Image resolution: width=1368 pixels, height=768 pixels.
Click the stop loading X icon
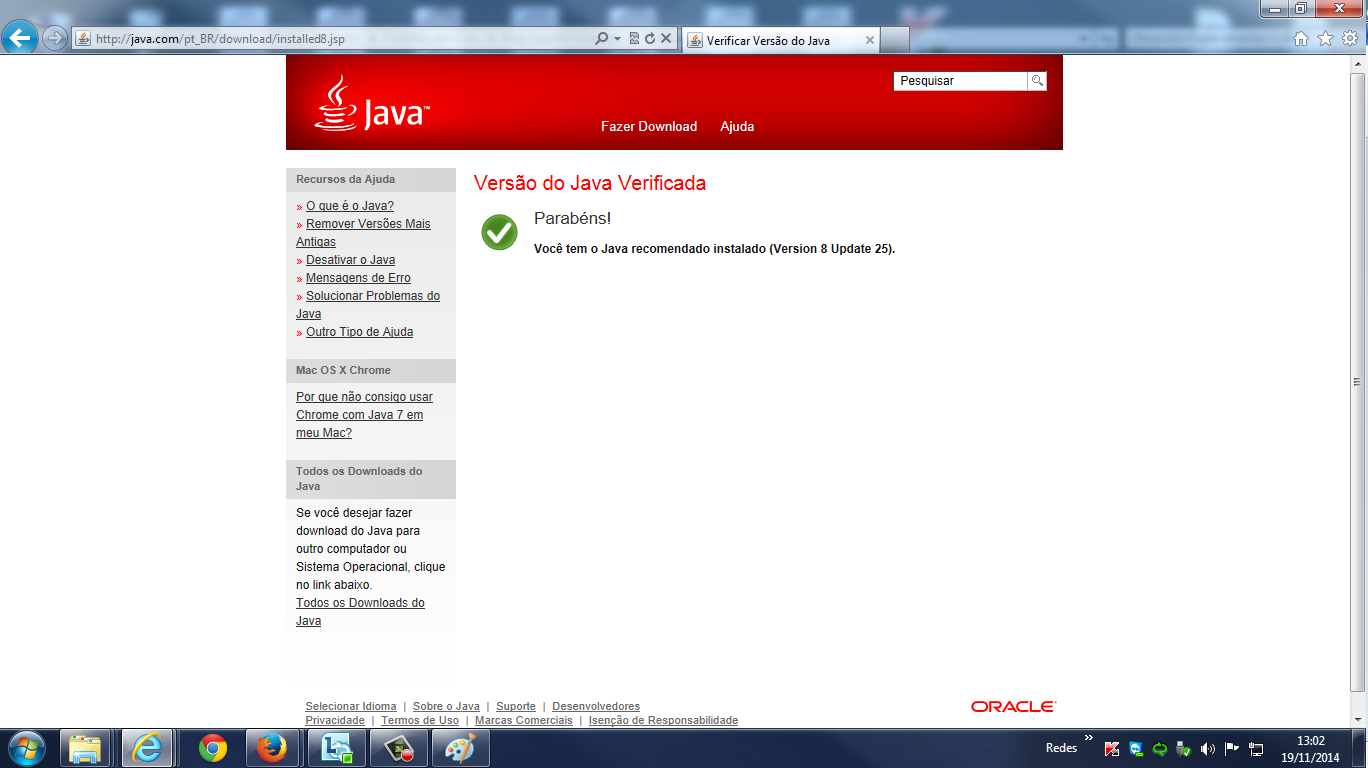665,40
